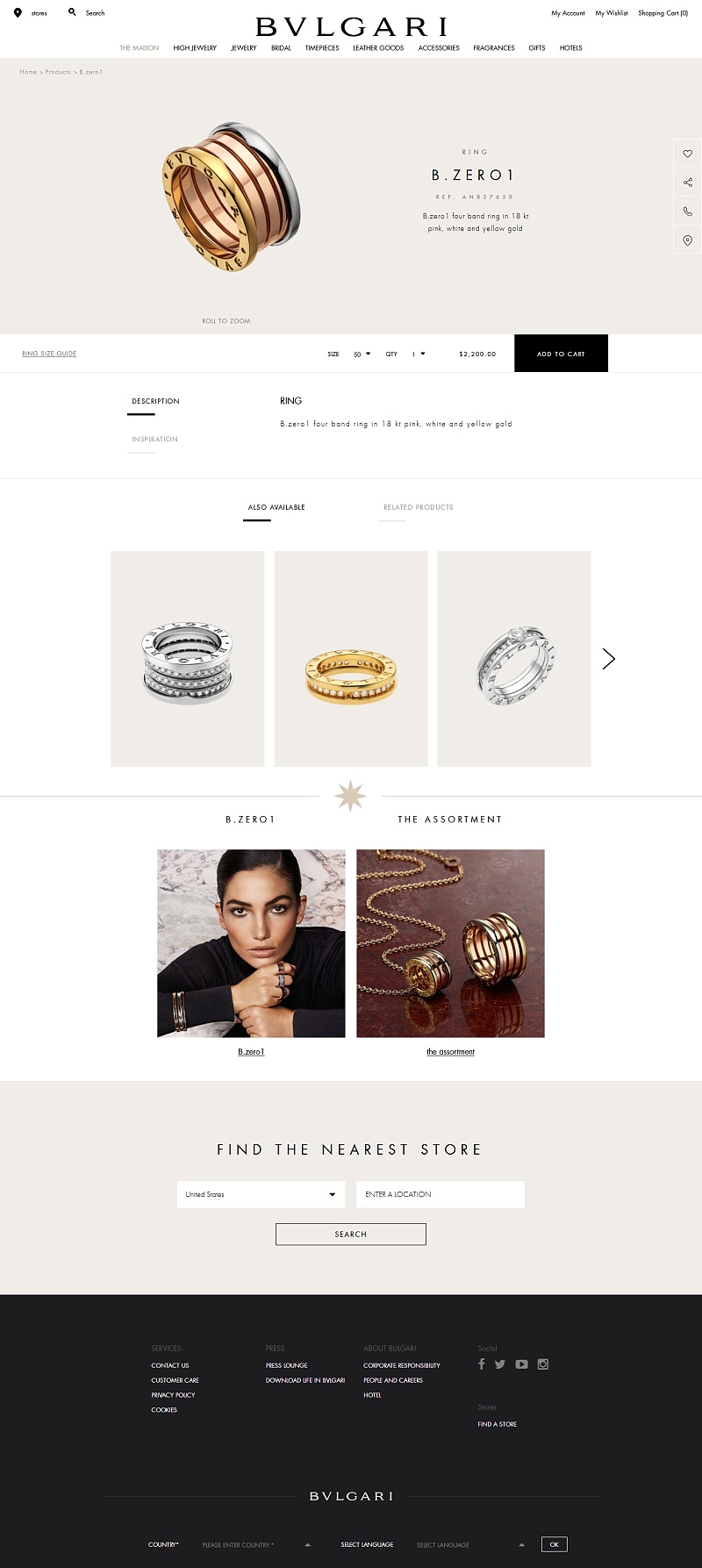The width and height of the screenshot is (702, 1568).
Task: Click Enter a Location field
Action: point(441,1194)
